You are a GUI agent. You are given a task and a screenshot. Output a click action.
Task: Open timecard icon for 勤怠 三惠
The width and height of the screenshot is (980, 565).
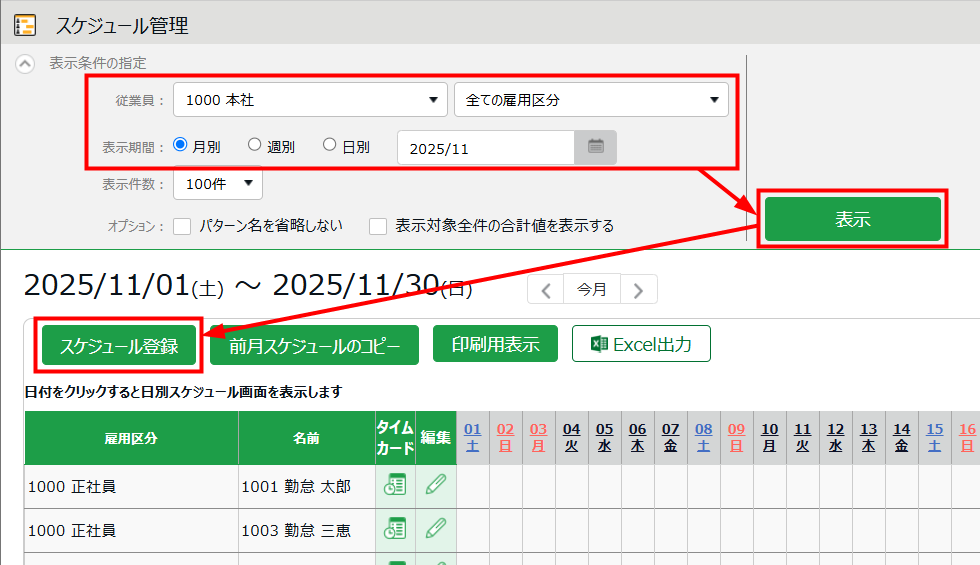pos(395,530)
